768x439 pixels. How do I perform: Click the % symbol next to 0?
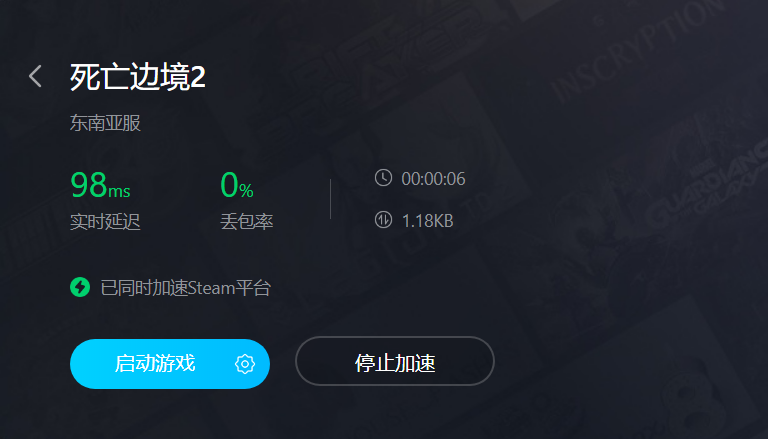[x=246, y=190]
